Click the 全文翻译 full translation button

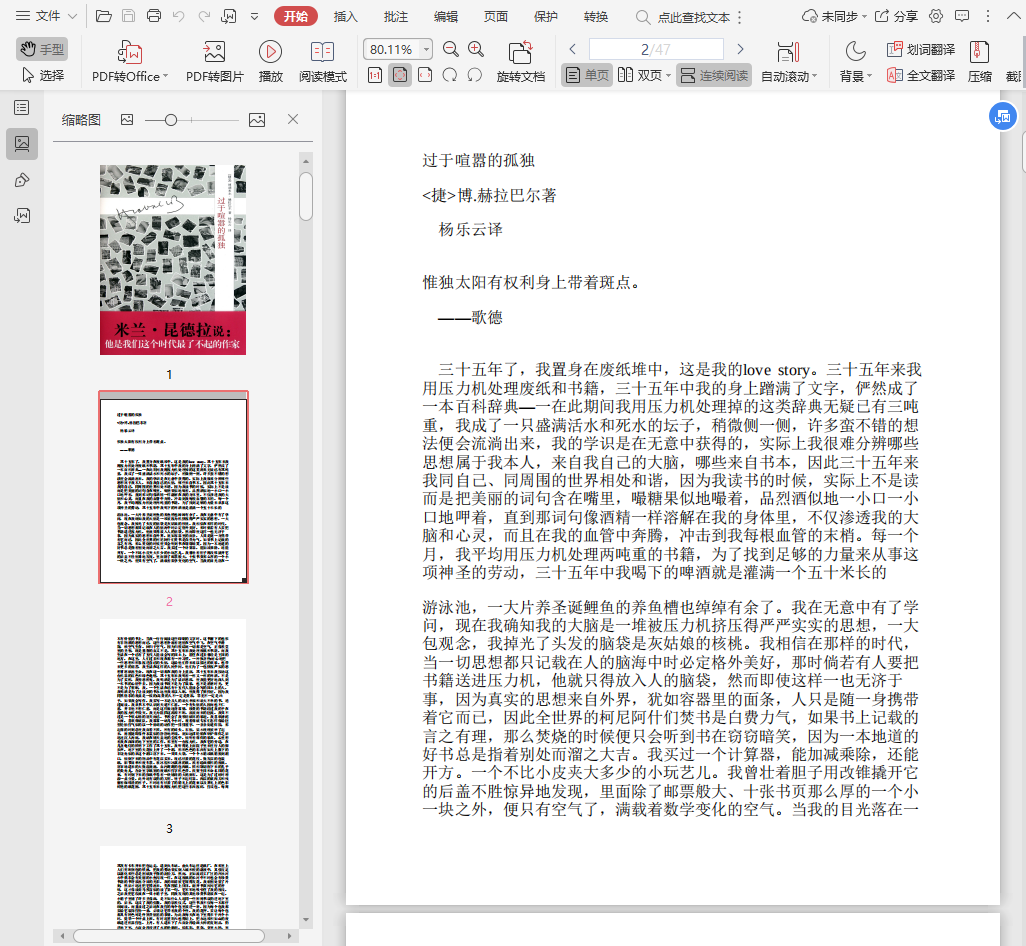921,75
